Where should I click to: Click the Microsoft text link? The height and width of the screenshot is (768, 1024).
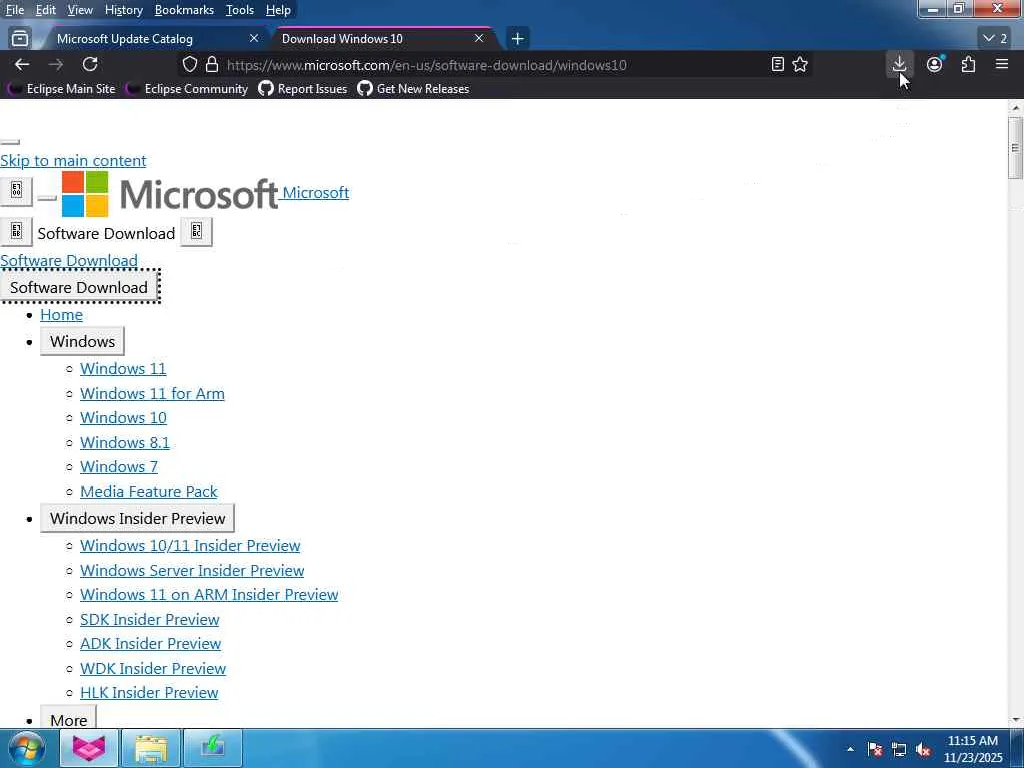[315, 193]
